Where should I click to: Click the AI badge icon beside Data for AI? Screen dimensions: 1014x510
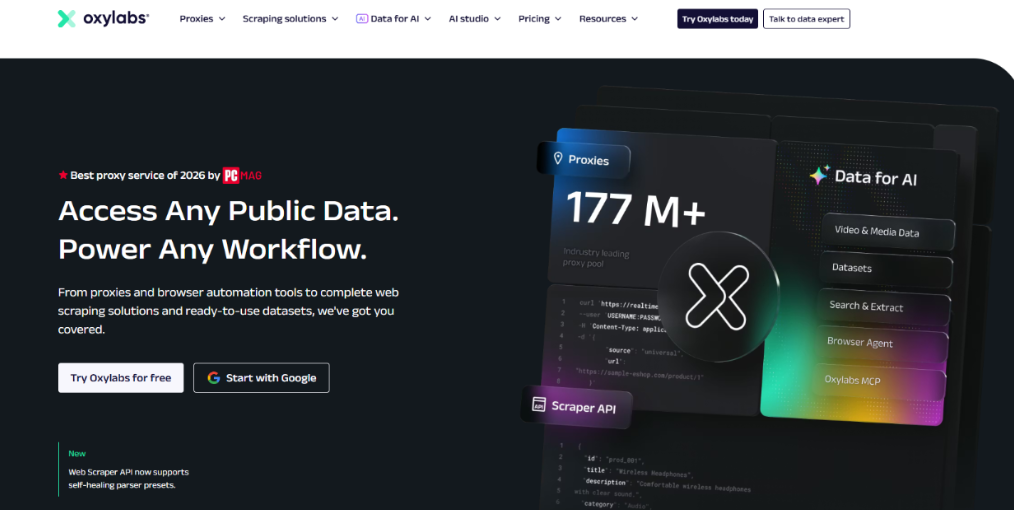point(362,19)
